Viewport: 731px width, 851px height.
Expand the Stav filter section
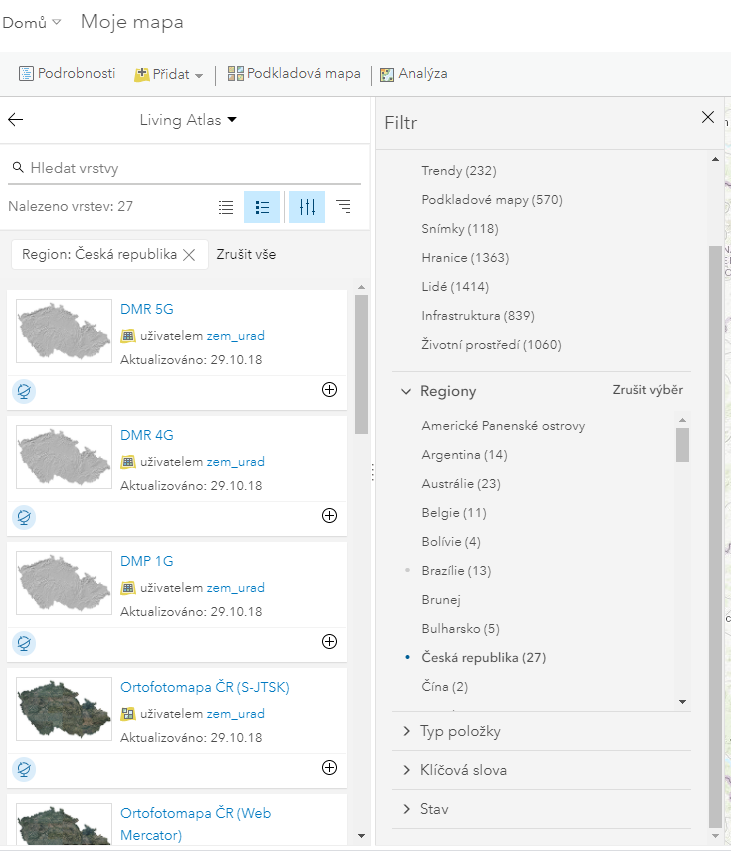click(406, 809)
